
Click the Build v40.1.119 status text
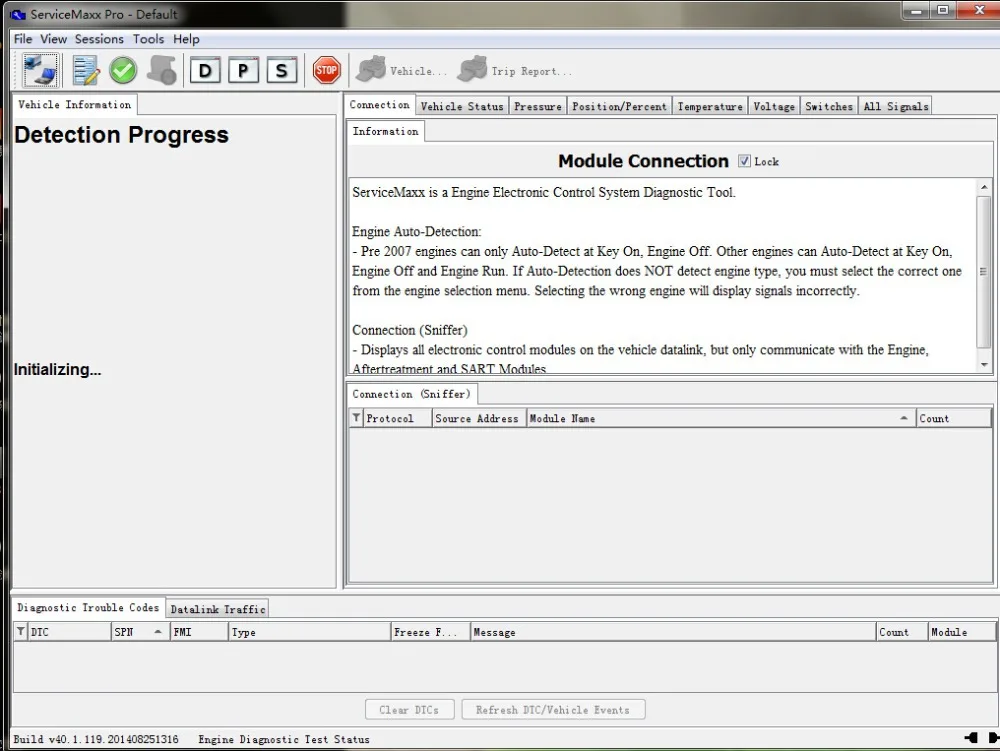[96, 739]
